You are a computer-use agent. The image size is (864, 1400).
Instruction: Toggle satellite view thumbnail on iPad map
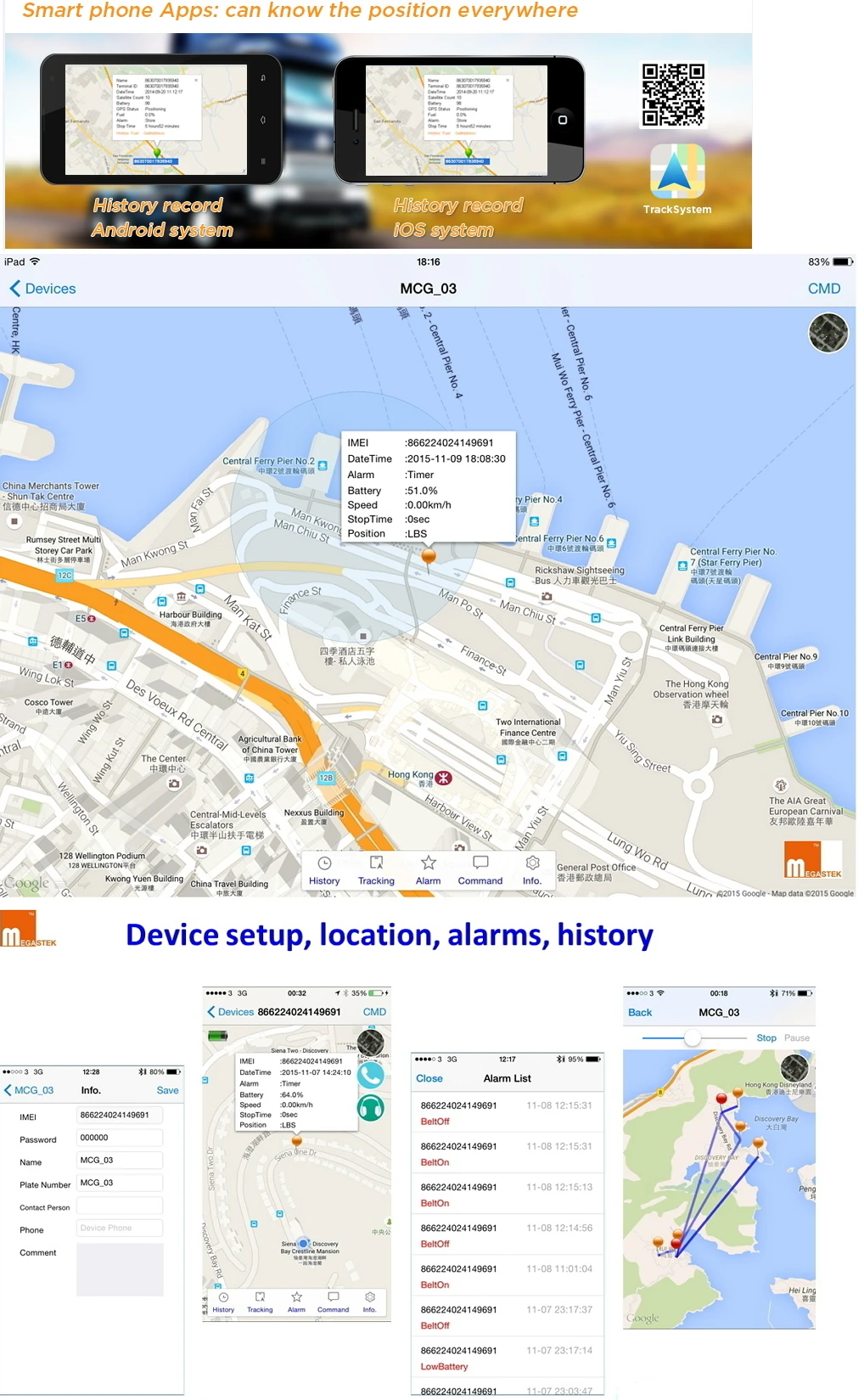click(828, 333)
